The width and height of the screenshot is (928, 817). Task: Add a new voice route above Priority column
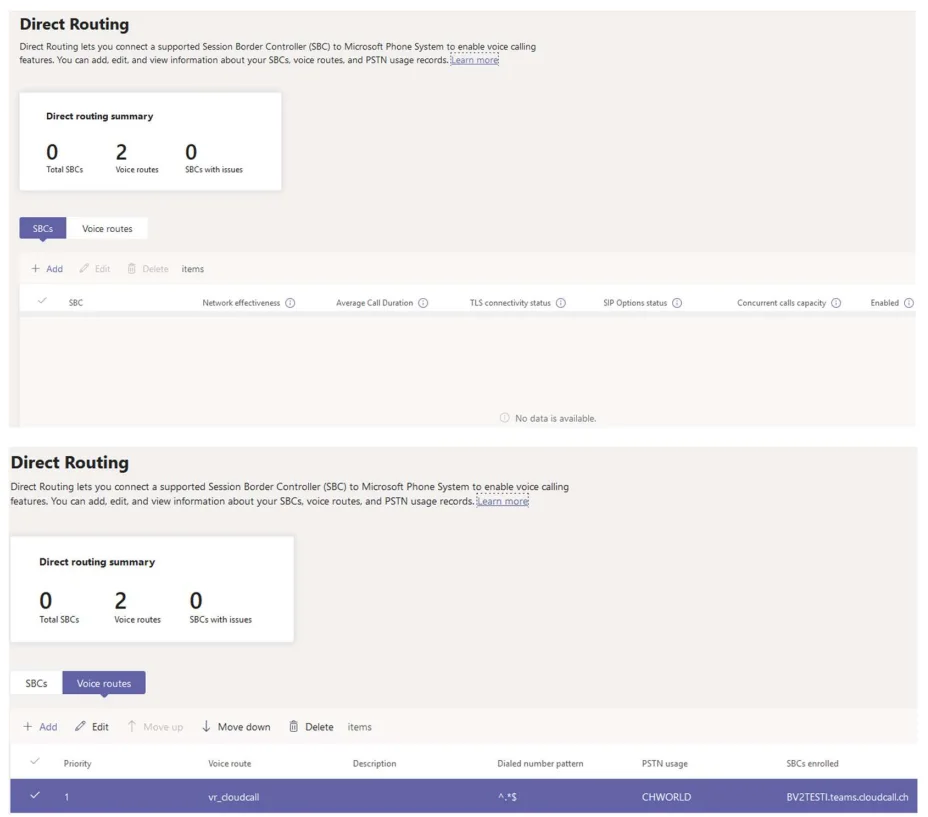click(40, 727)
